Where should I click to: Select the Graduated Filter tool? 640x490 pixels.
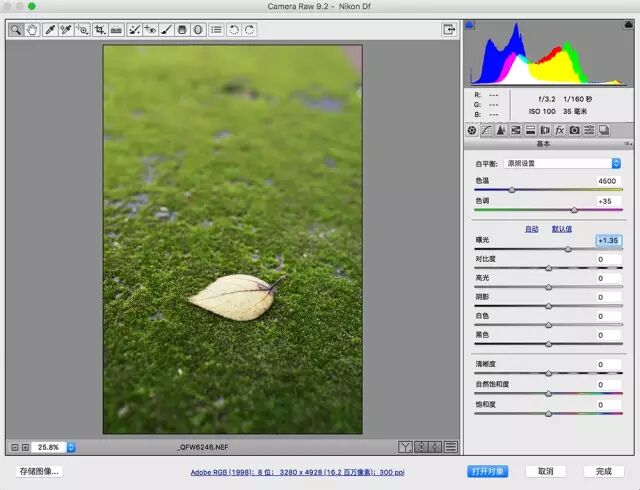tap(182, 30)
